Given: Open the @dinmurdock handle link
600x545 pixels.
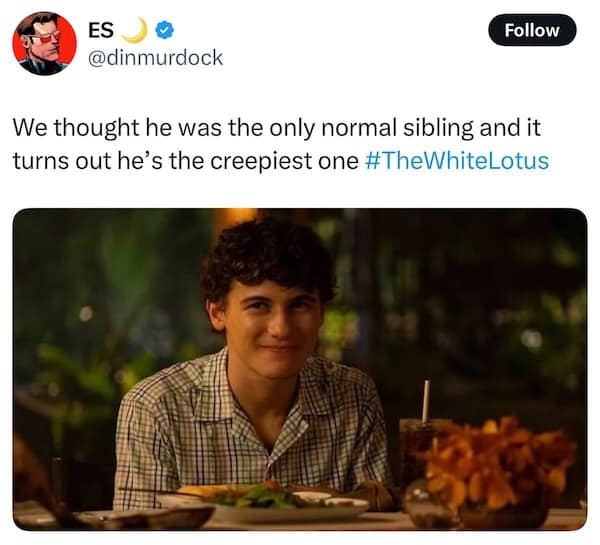Looking at the screenshot, I should coord(155,57).
